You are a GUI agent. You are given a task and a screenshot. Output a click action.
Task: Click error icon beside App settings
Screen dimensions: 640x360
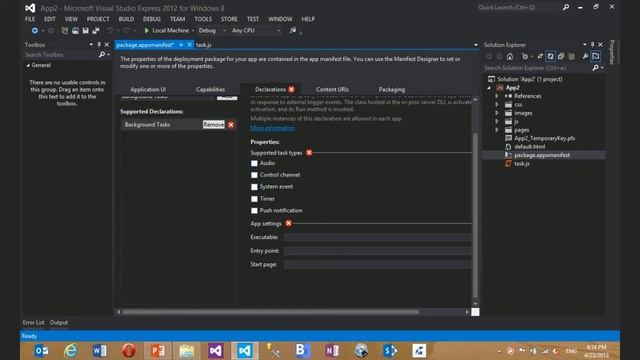pos(289,223)
